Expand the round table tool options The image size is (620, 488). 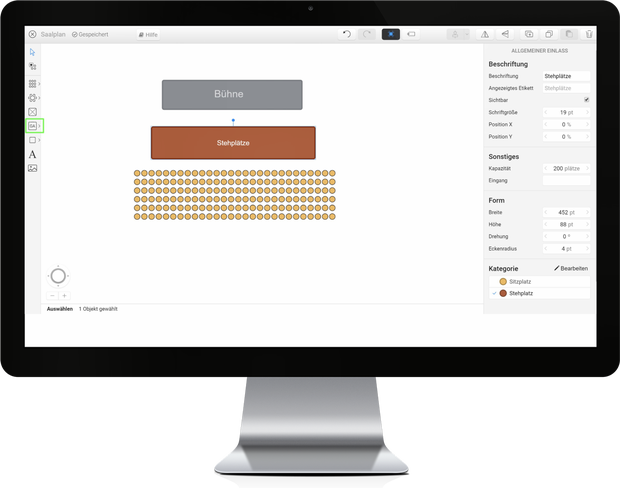click(x=40, y=98)
